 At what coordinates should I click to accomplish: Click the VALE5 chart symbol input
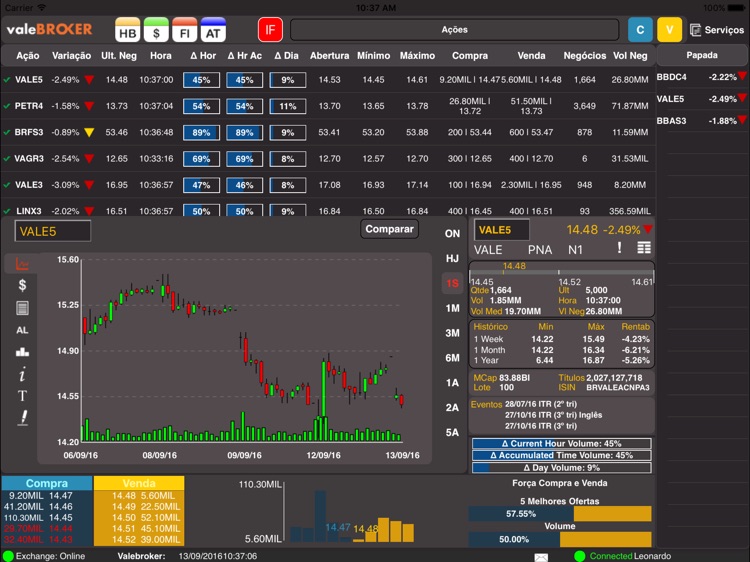click(x=53, y=231)
